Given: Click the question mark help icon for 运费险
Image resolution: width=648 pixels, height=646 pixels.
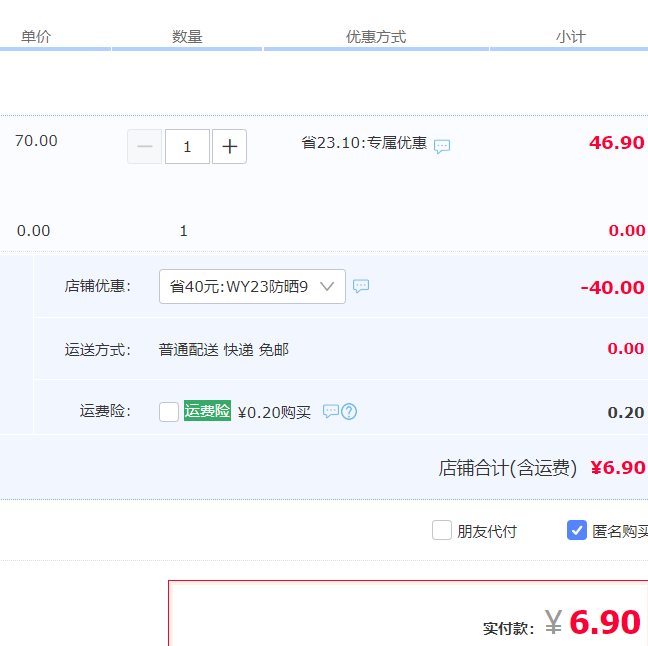Looking at the screenshot, I should pos(349,411).
